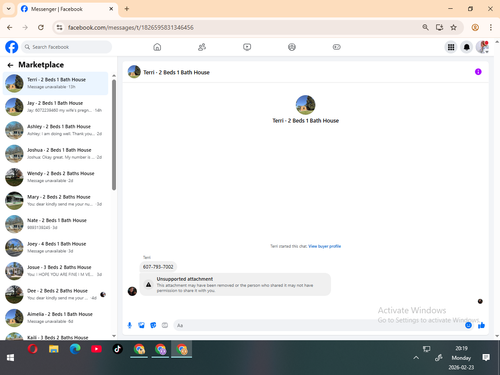Click the chat list scroll down arrow
This screenshot has height=375, width=500.
pos(114,336)
